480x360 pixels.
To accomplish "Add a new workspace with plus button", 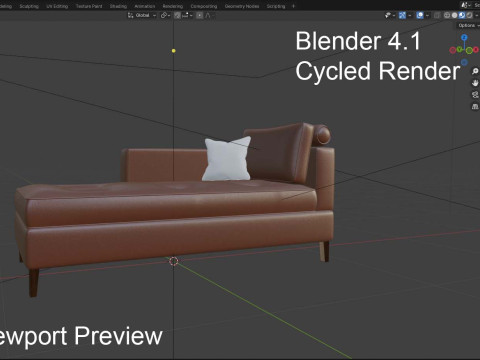I will [293, 6].
